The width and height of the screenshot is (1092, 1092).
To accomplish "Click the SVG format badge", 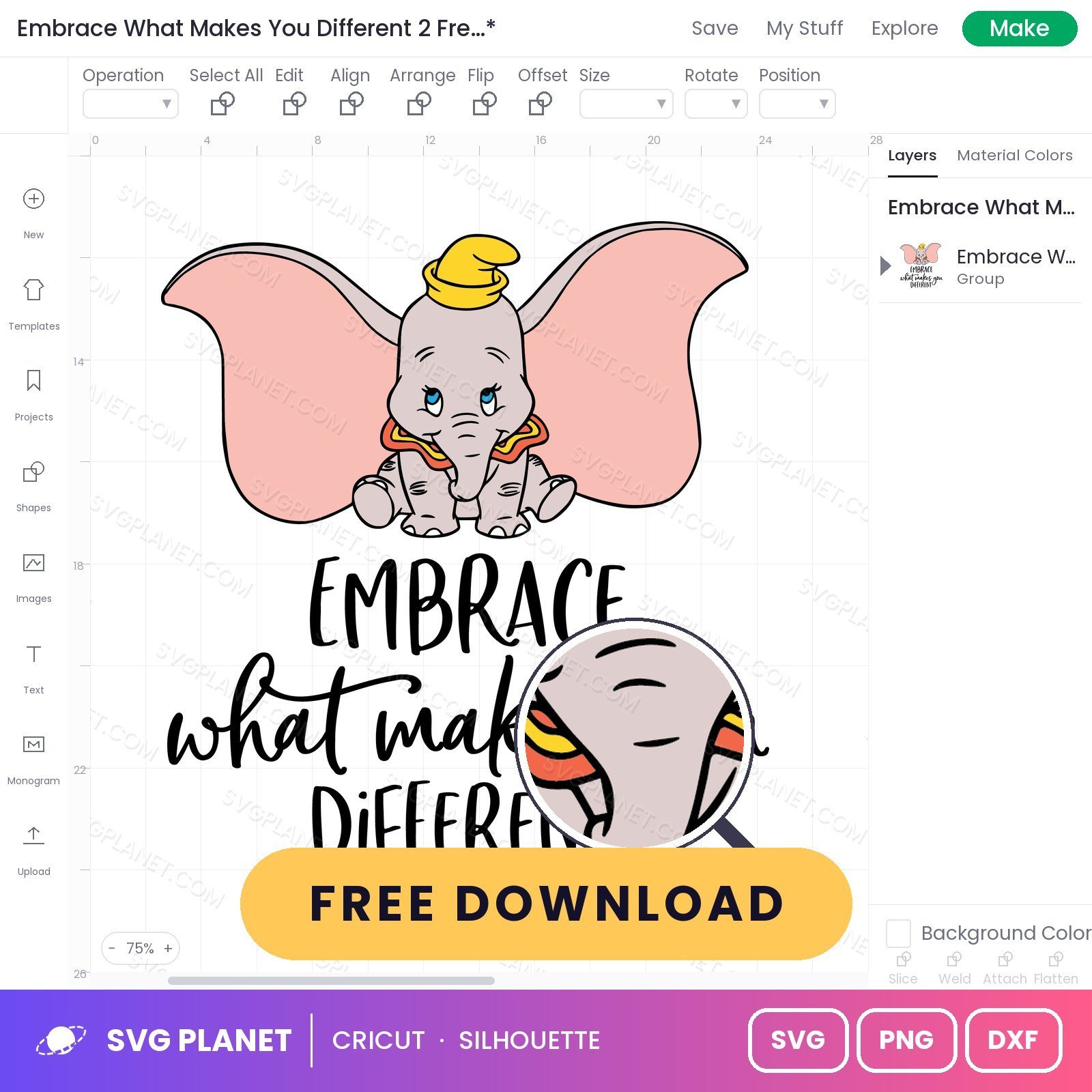I will [x=798, y=1040].
